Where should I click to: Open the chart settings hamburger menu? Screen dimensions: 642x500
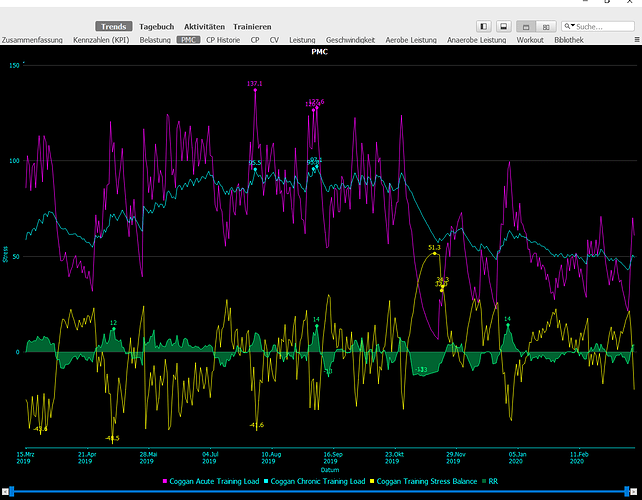(637, 40)
